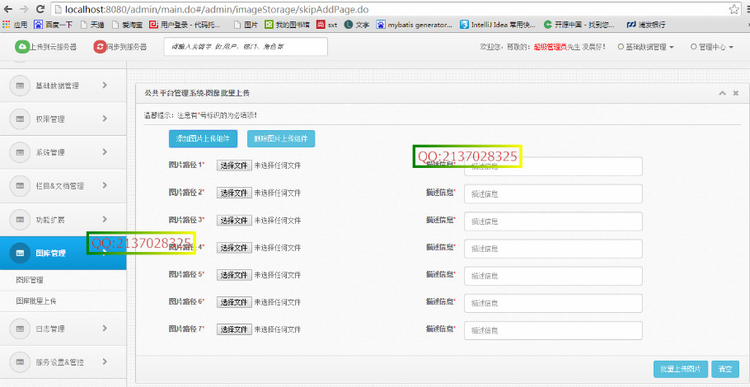Focus 描述信息 field for 图片路径 5
Screen dimensions: 750x387
[553, 276]
